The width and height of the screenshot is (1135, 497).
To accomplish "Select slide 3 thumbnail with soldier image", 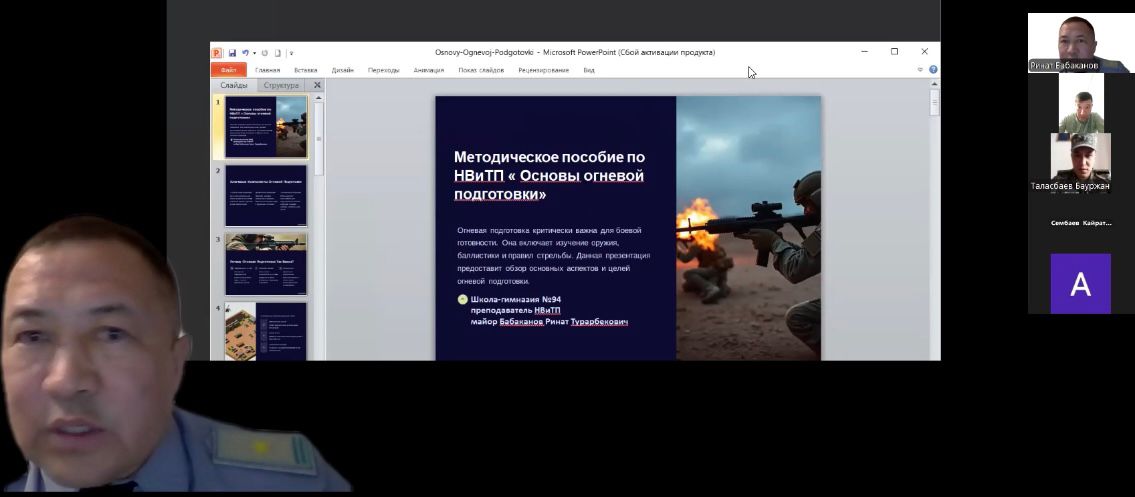I will pyautogui.click(x=265, y=264).
